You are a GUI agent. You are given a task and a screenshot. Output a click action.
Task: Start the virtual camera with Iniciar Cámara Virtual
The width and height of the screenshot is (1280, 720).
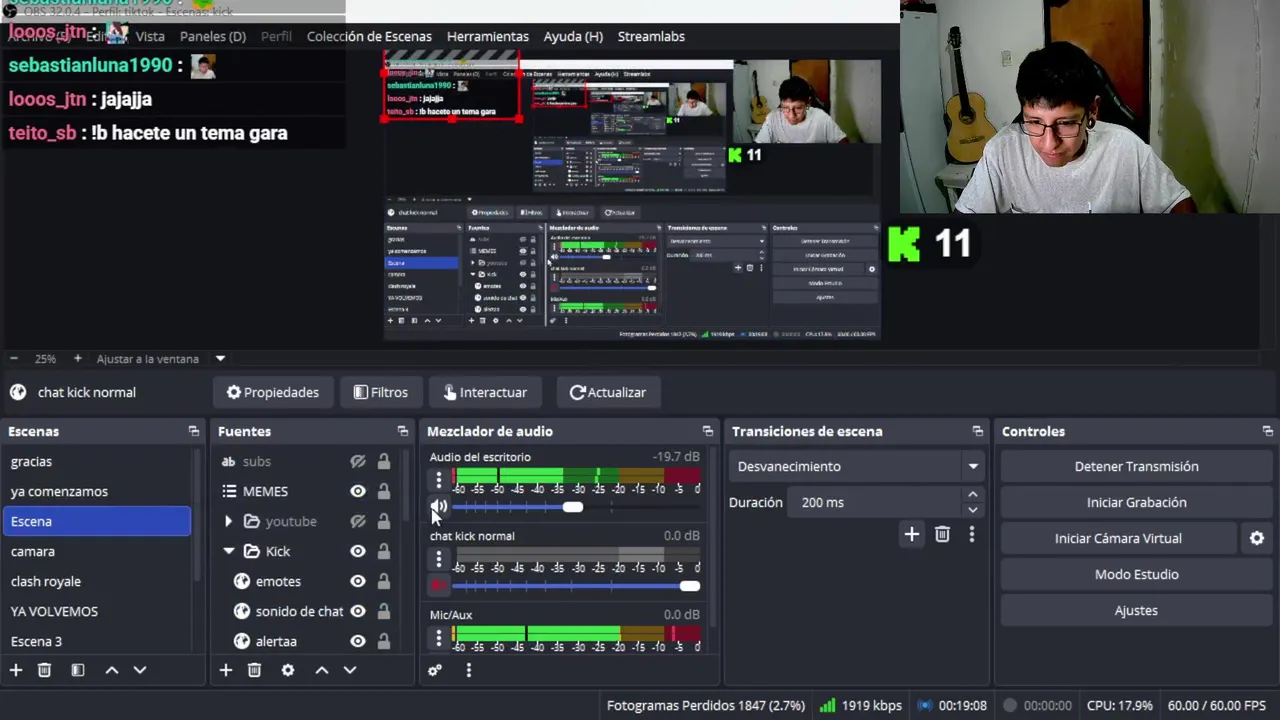(1118, 538)
